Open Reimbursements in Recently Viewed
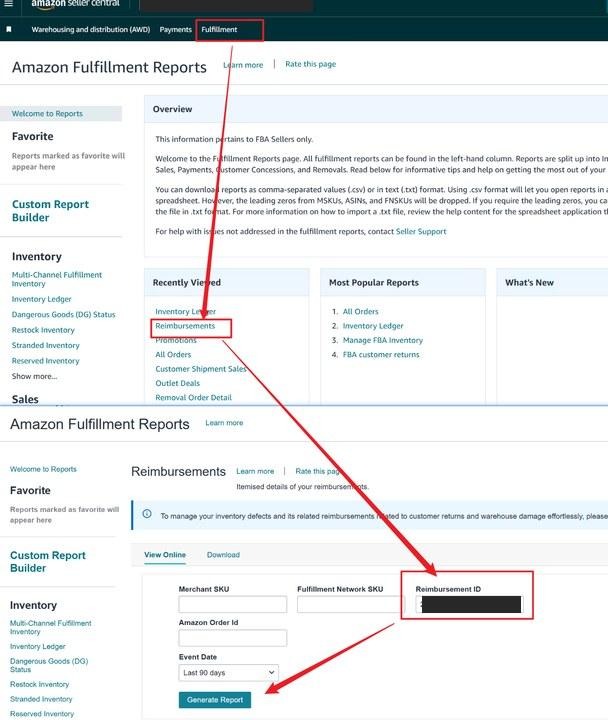The height and width of the screenshot is (720, 608). [x=185, y=326]
